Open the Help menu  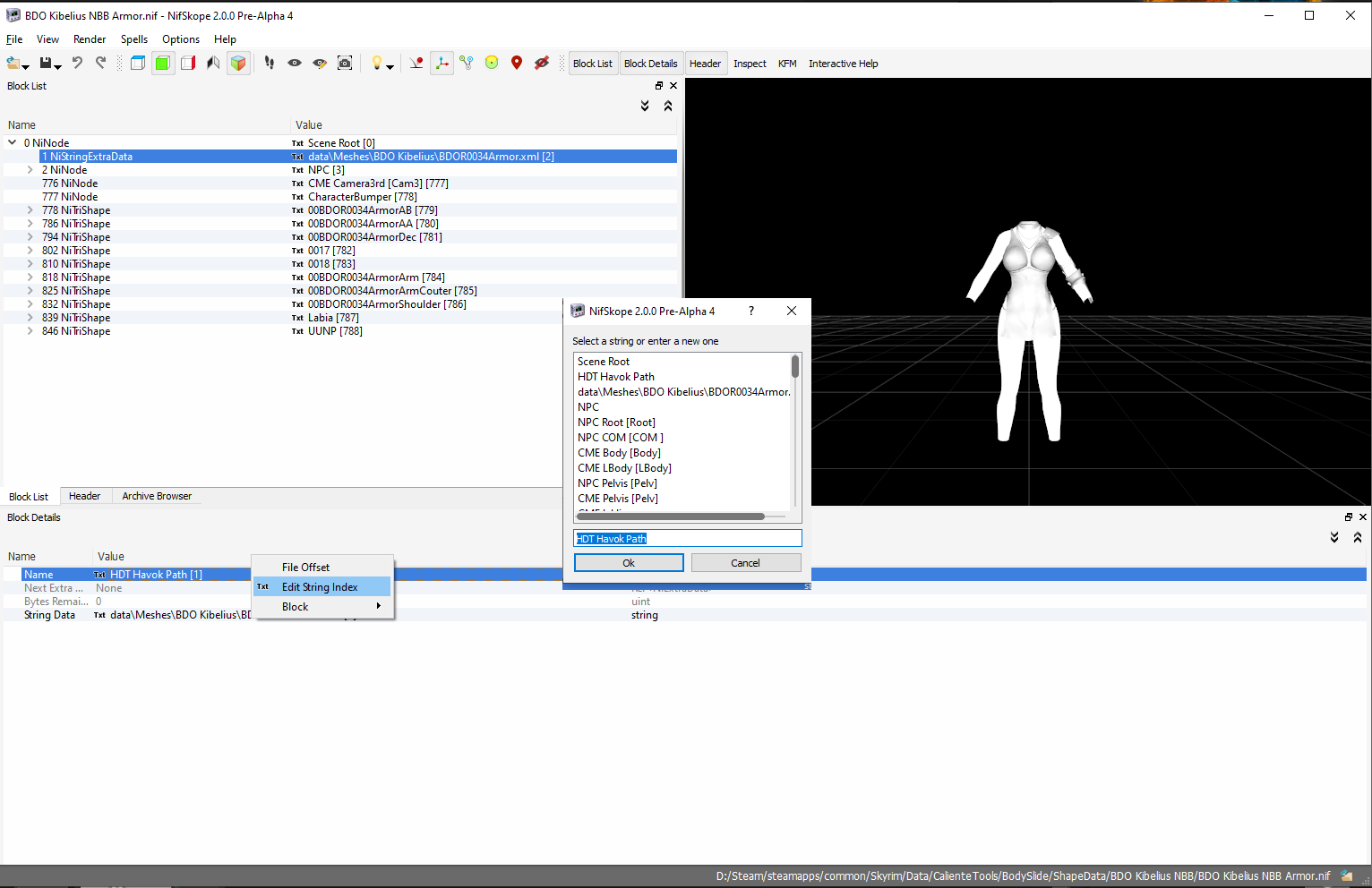[x=225, y=39]
